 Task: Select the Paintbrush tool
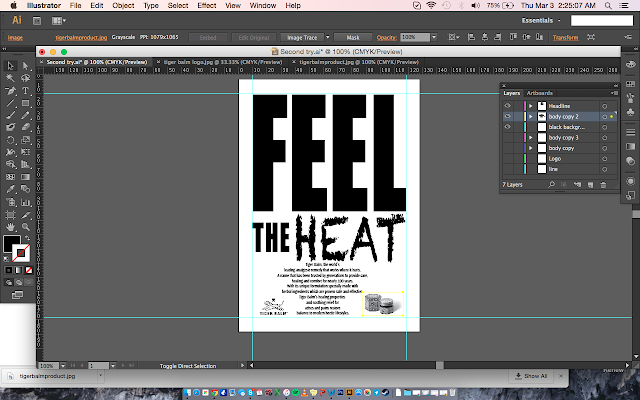10,115
